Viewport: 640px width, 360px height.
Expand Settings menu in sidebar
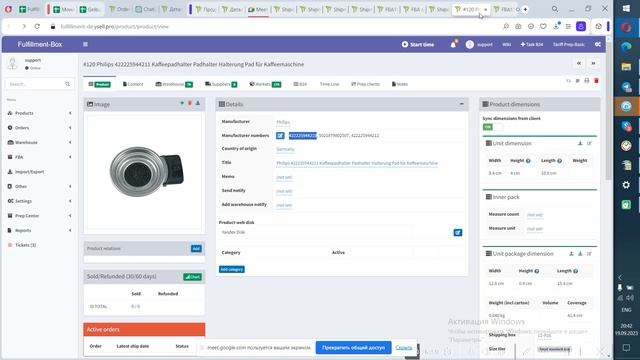[40, 201]
